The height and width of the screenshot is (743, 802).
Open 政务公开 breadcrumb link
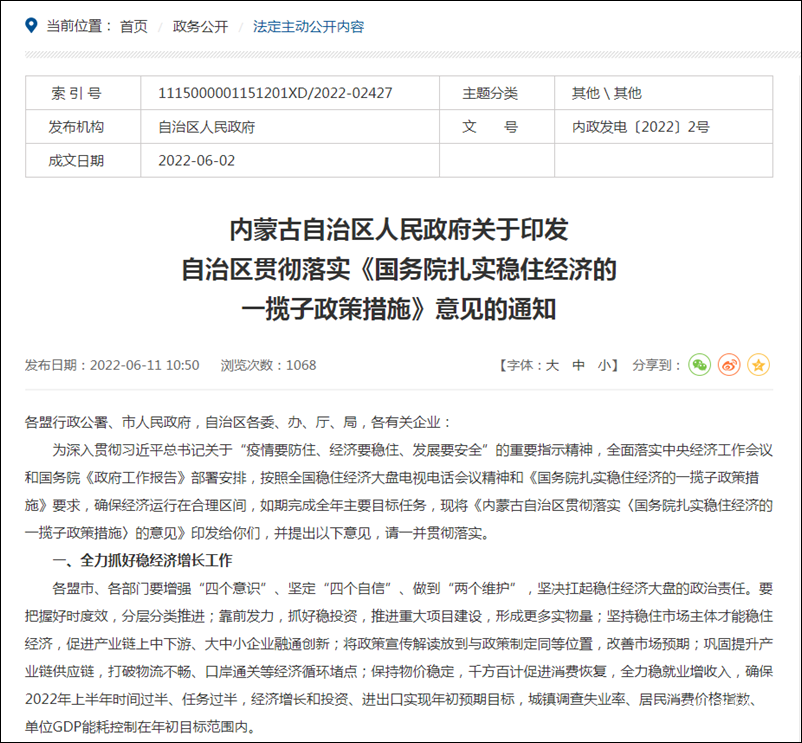(x=200, y=27)
